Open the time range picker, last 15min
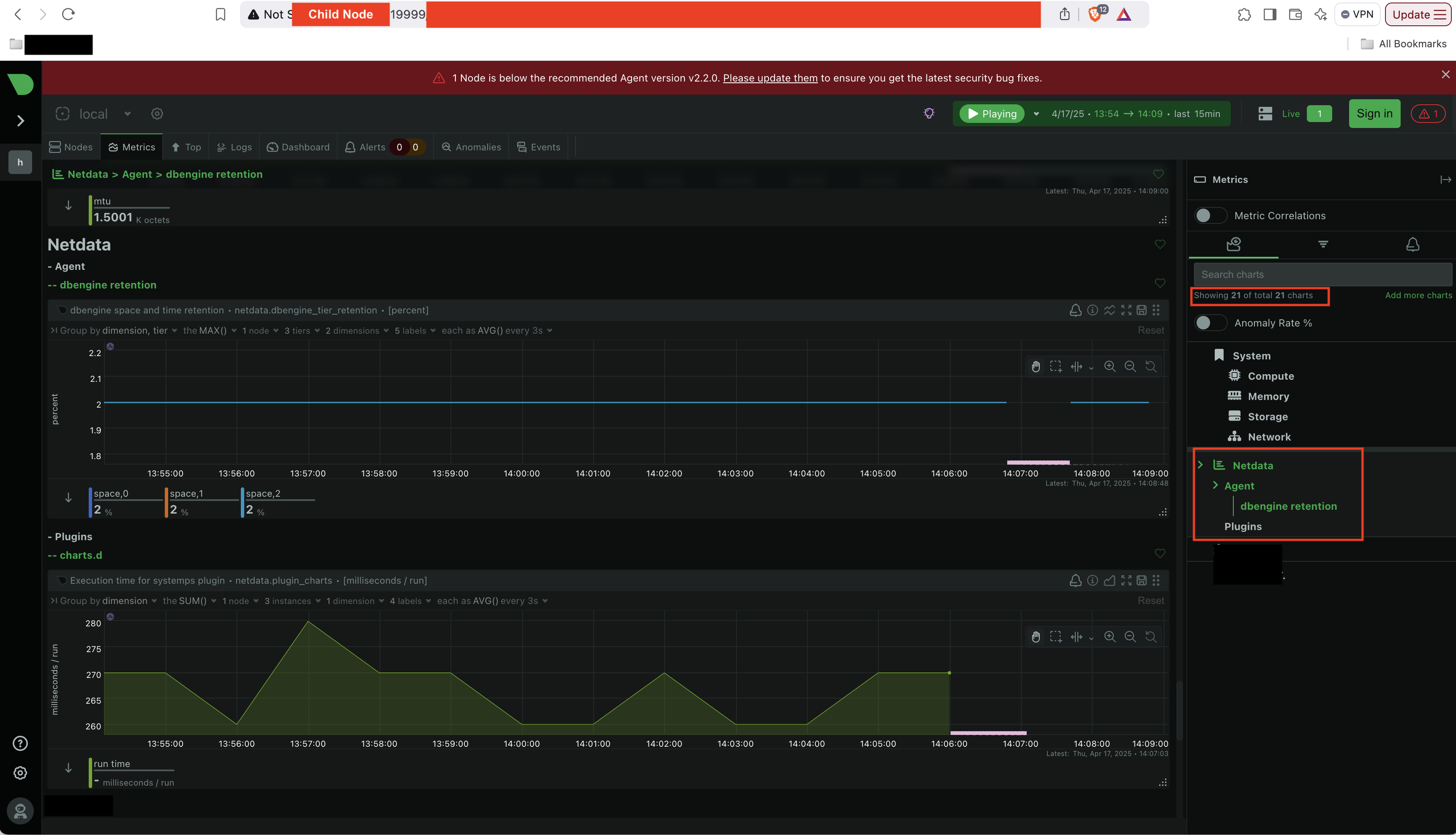Viewport: 1456px width, 835px height. 1135,114
